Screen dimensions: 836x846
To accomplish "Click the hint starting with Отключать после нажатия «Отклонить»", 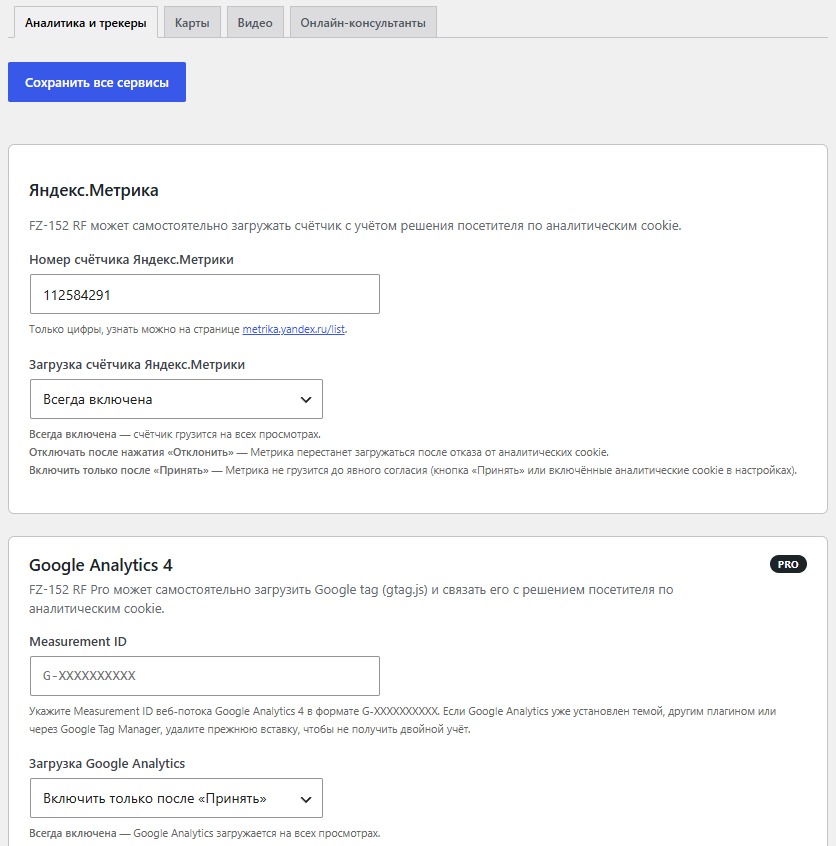I will 319,452.
